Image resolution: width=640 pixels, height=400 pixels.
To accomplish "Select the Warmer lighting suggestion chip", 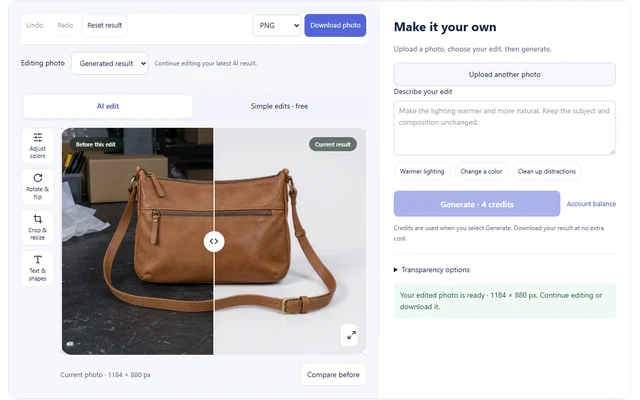I will click(x=422, y=171).
